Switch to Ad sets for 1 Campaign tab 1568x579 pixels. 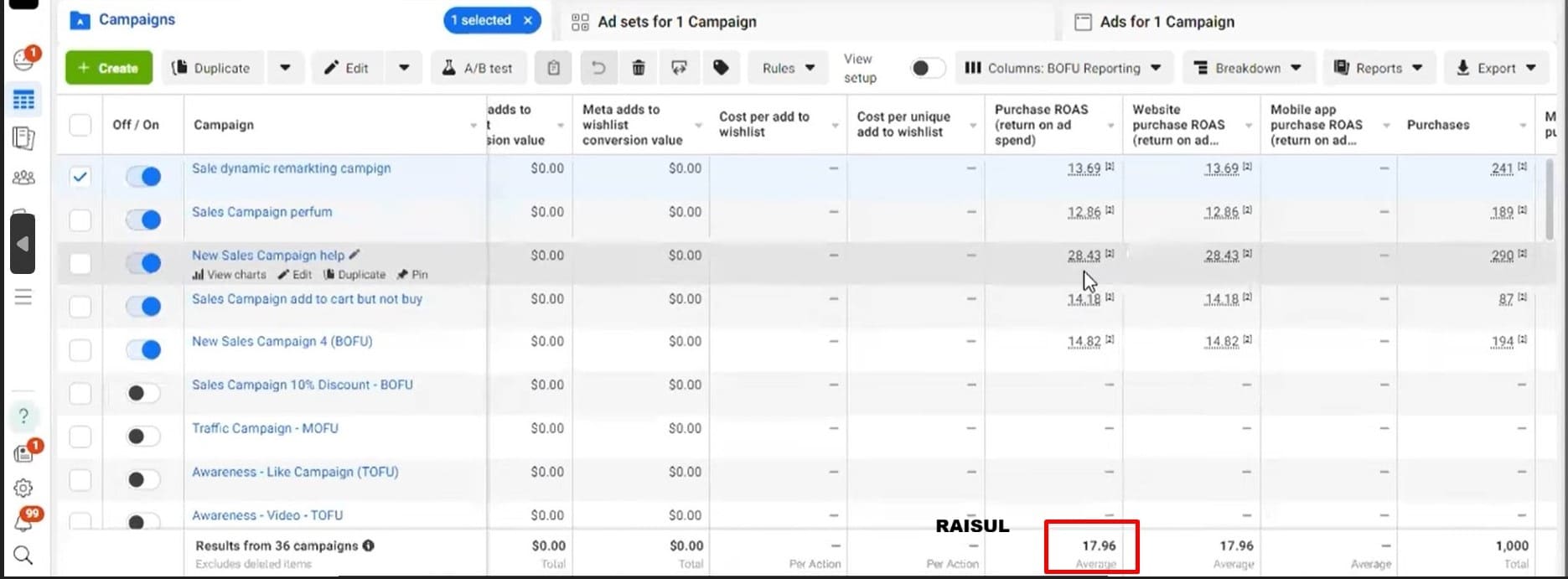point(676,22)
